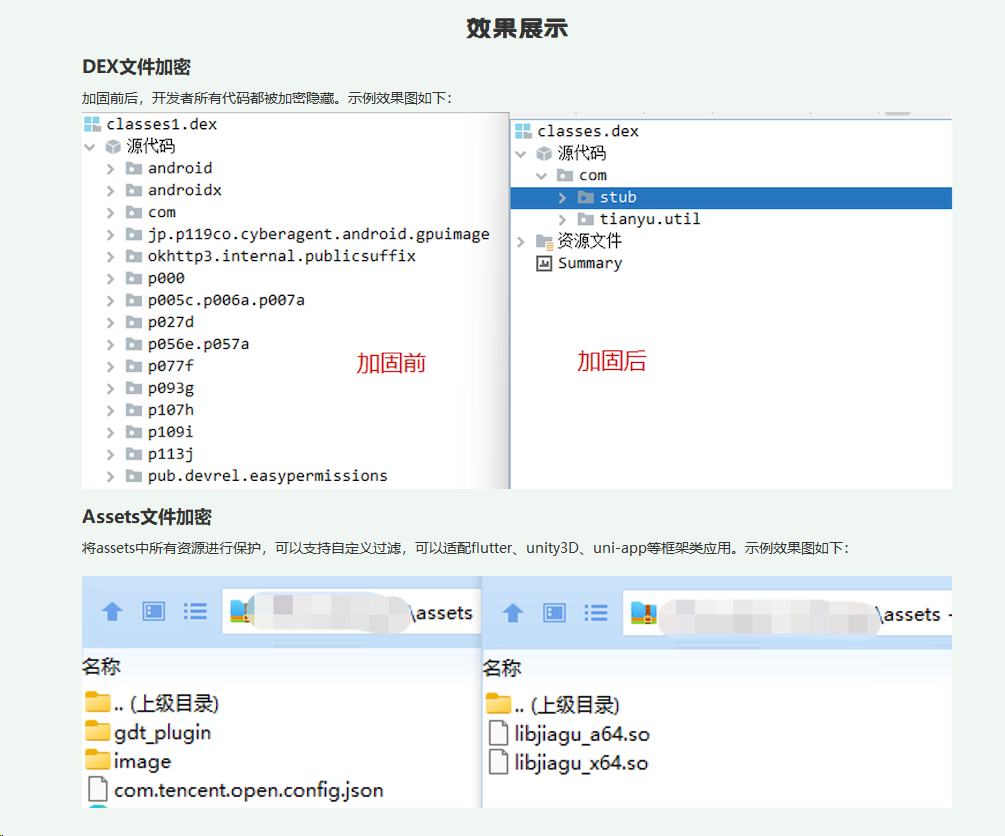This screenshot has width=1005, height=836.
Task: Click the 名称 column header in left window
Action: coord(101,667)
